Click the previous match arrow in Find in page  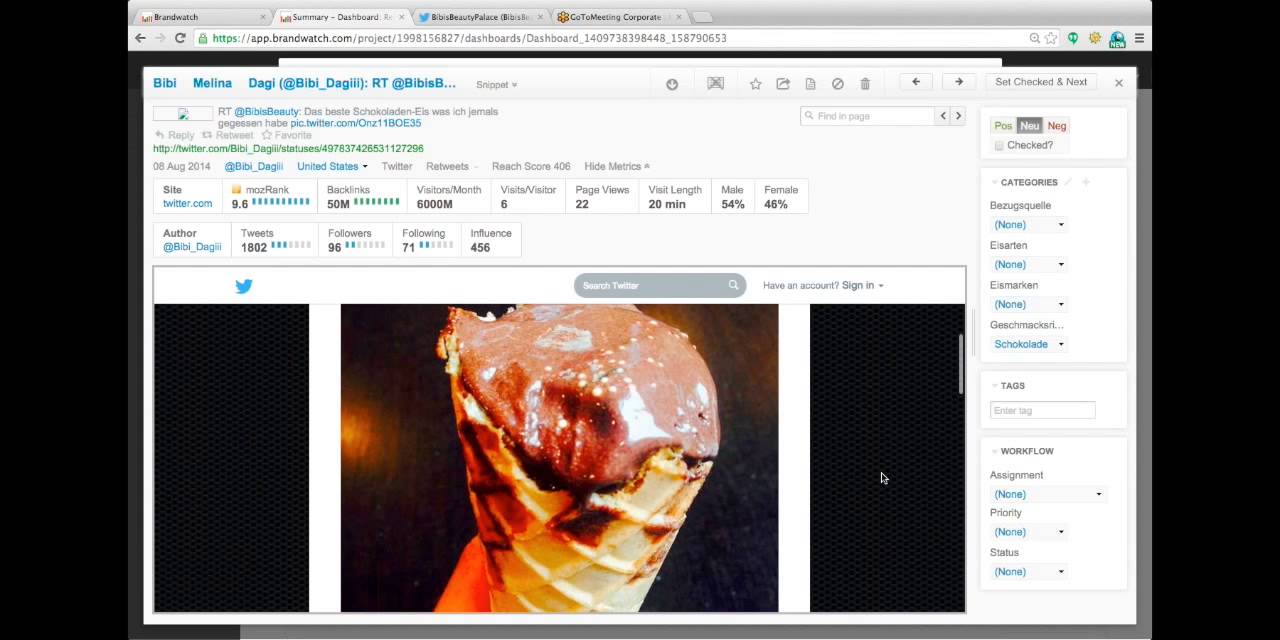pos(943,116)
